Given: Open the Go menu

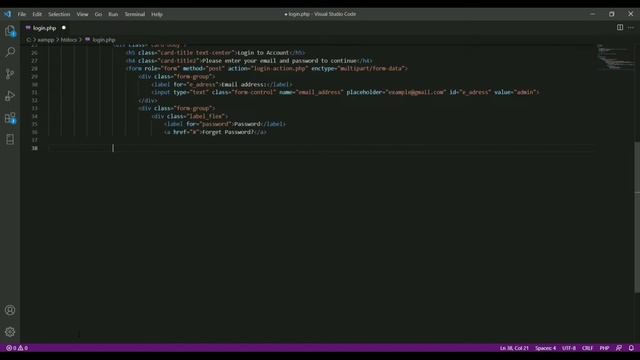Looking at the screenshot, I should (x=98, y=14).
